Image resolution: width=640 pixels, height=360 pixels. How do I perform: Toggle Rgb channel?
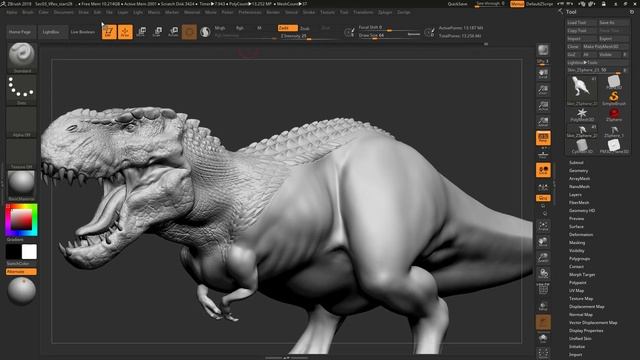pos(240,28)
